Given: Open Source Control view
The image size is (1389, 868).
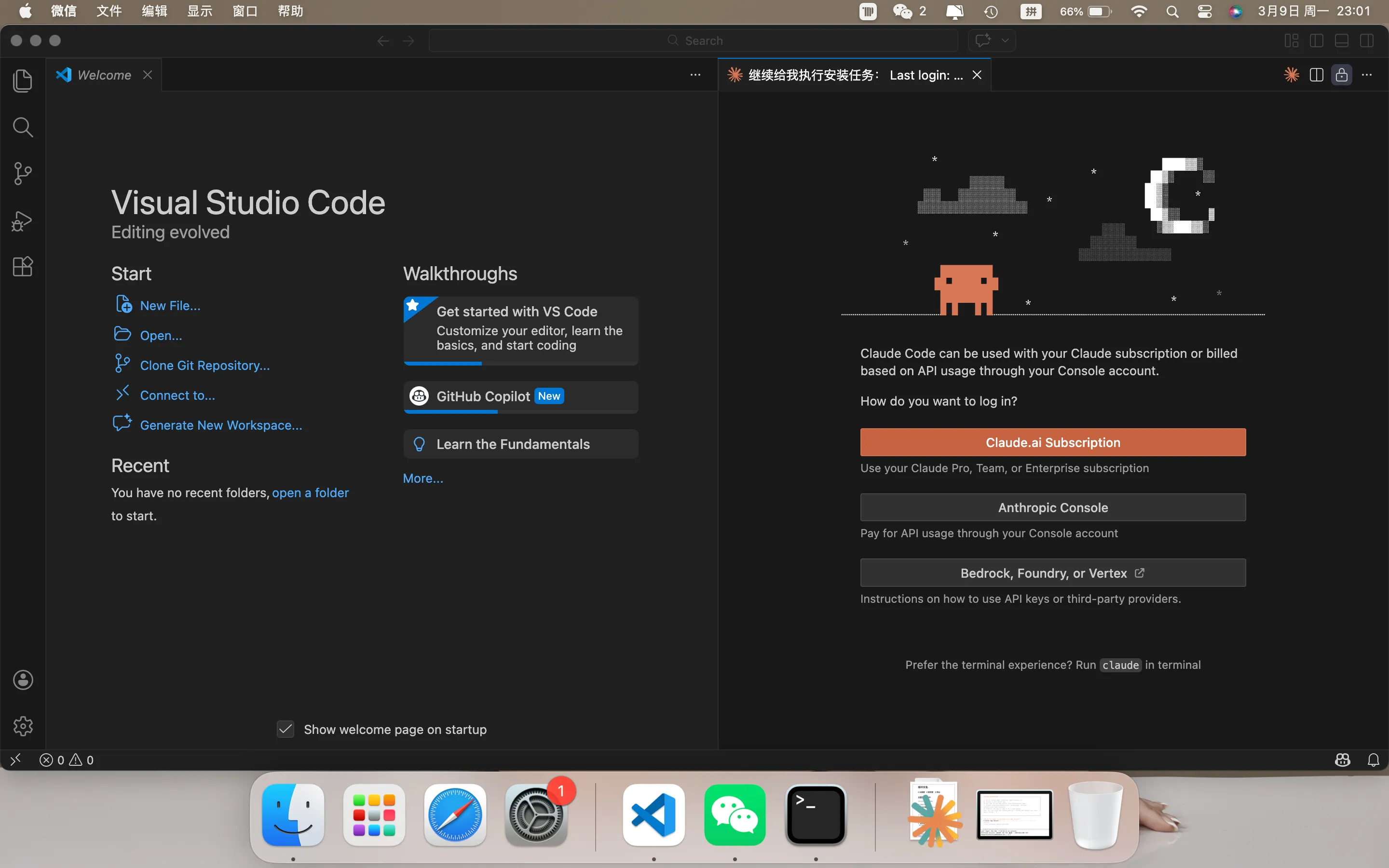Looking at the screenshot, I should [22, 174].
